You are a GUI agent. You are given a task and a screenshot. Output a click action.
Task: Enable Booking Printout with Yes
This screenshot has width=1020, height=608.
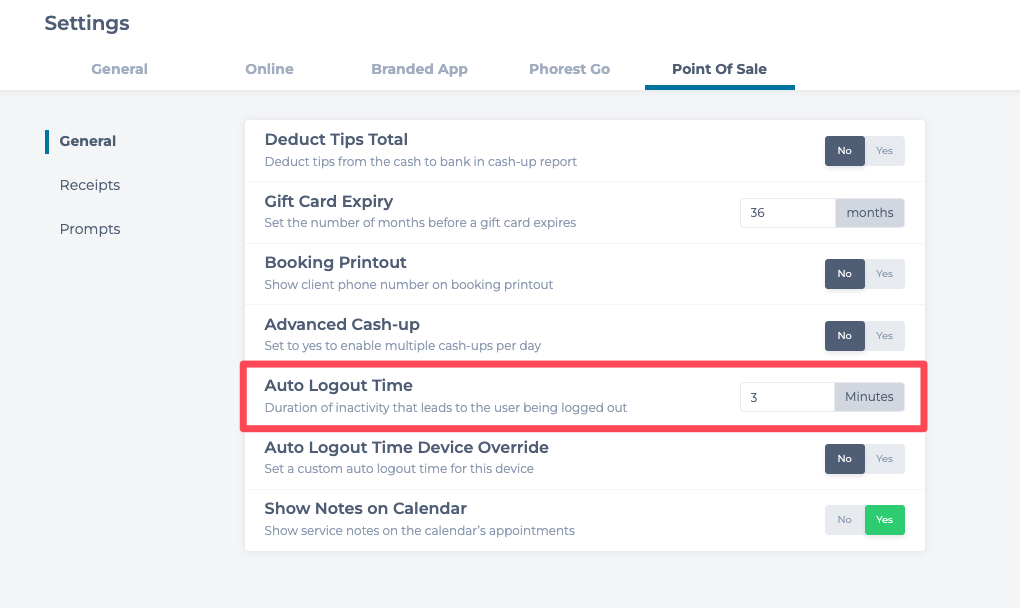pyautogui.click(x=885, y=274)
